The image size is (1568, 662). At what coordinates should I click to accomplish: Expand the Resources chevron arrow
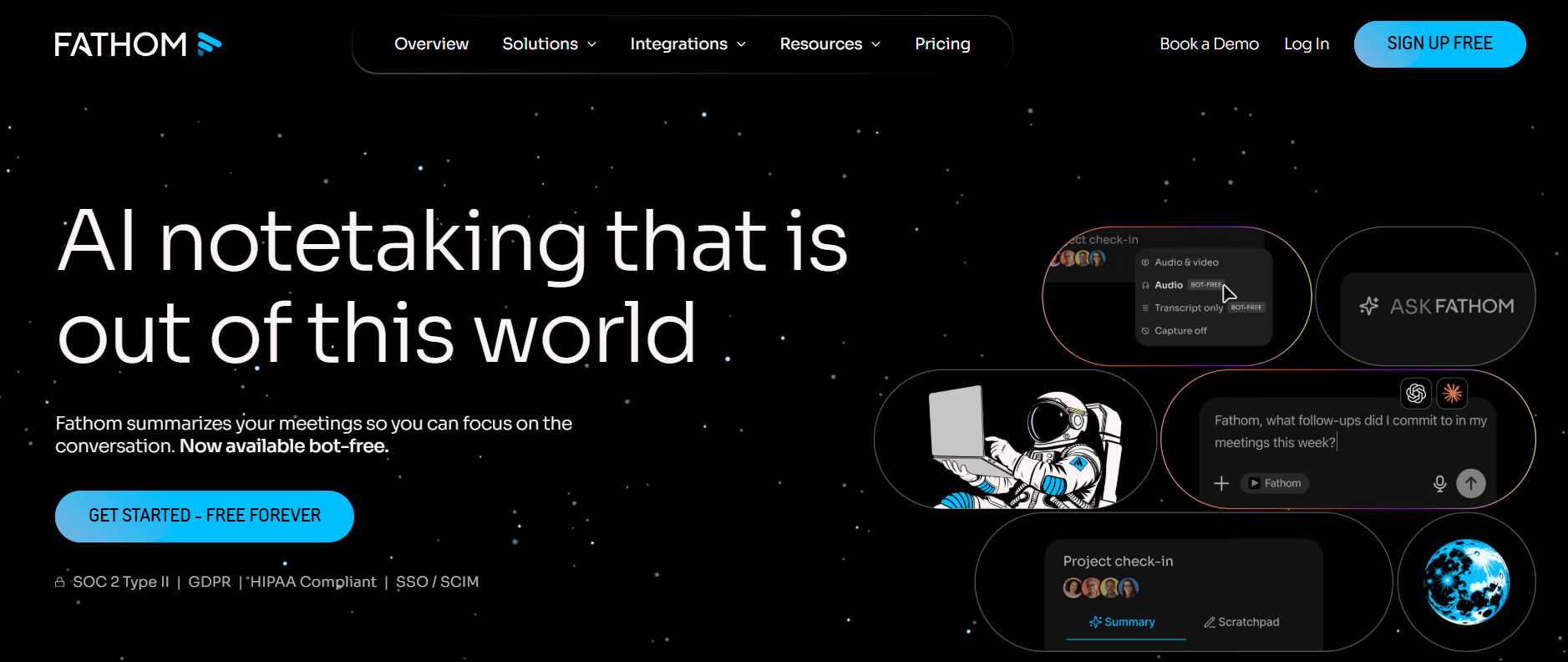875,44
